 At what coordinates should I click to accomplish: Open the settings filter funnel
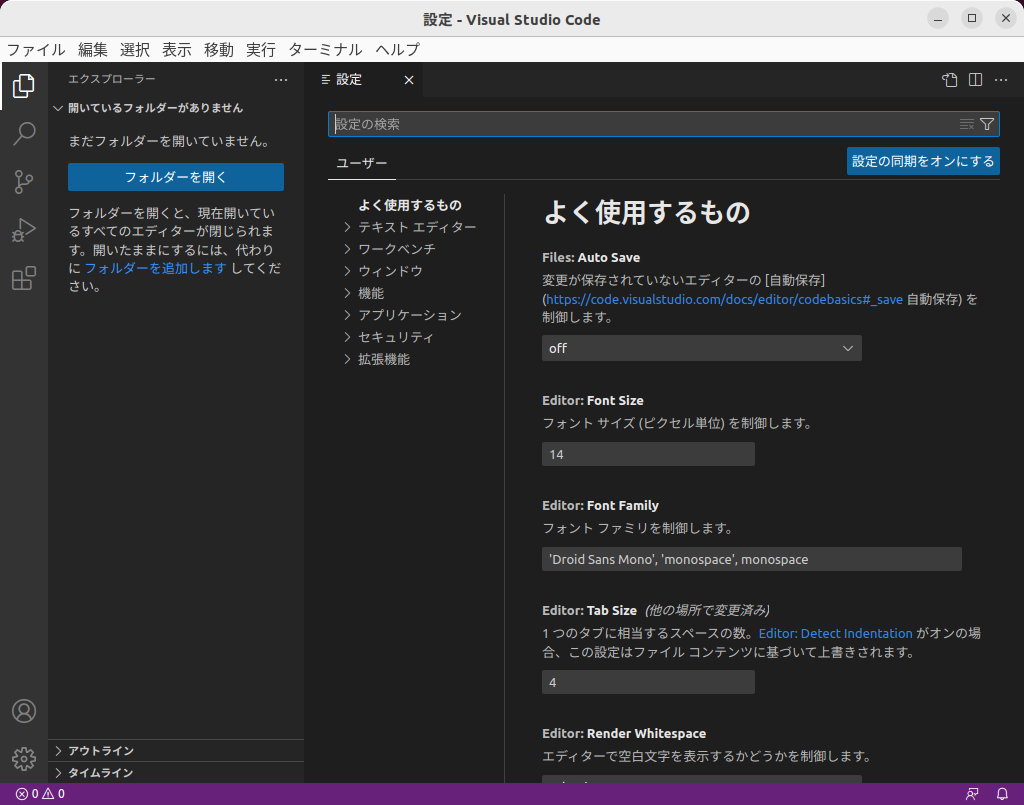987,124
